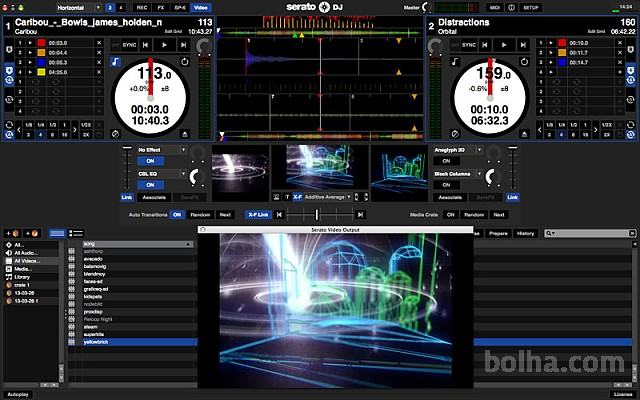Play deck 1 track
Viewport: 640px width, 400px height.
pos(164,45)
